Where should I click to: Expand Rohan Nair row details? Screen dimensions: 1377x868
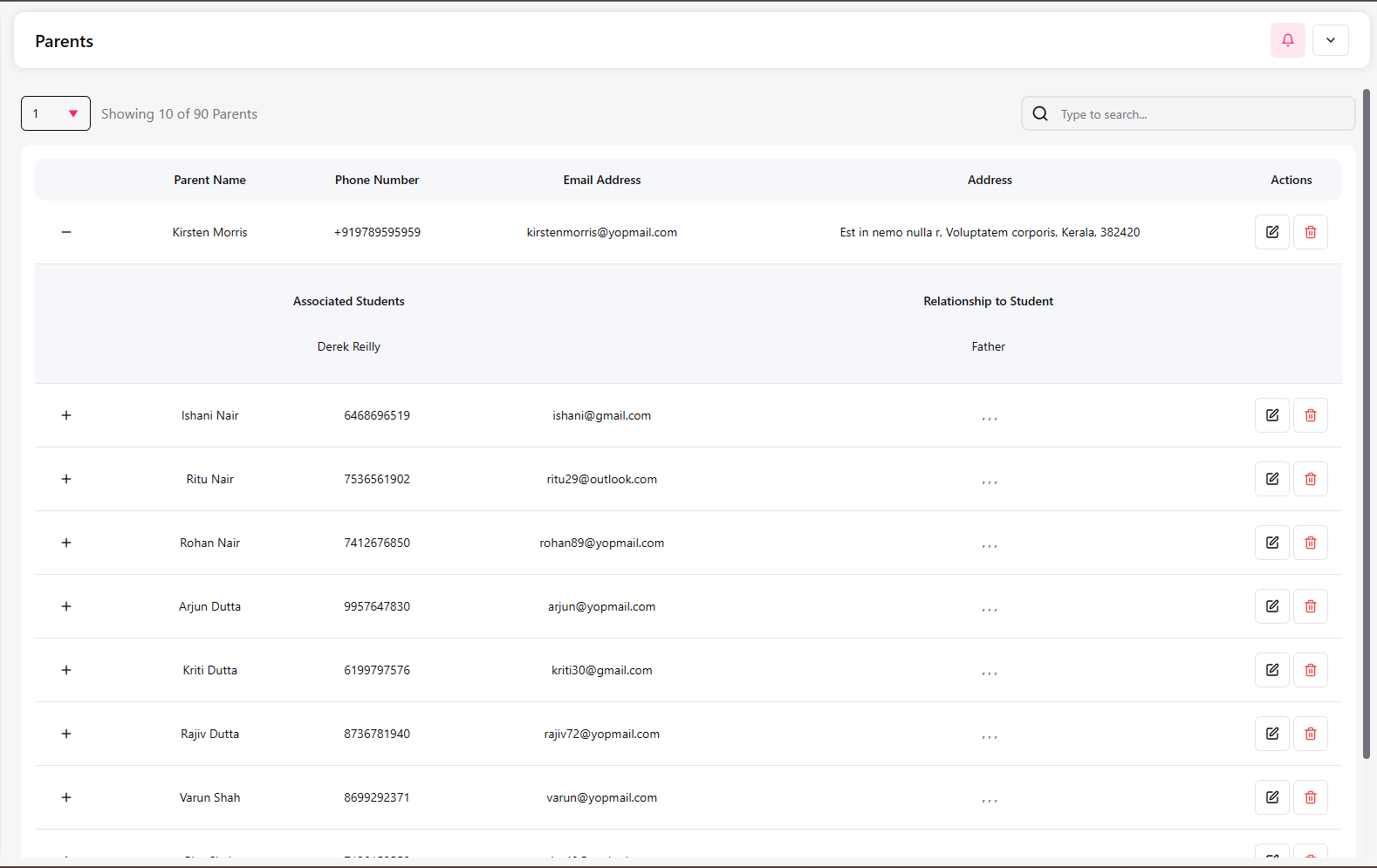(x=66, y=543)
